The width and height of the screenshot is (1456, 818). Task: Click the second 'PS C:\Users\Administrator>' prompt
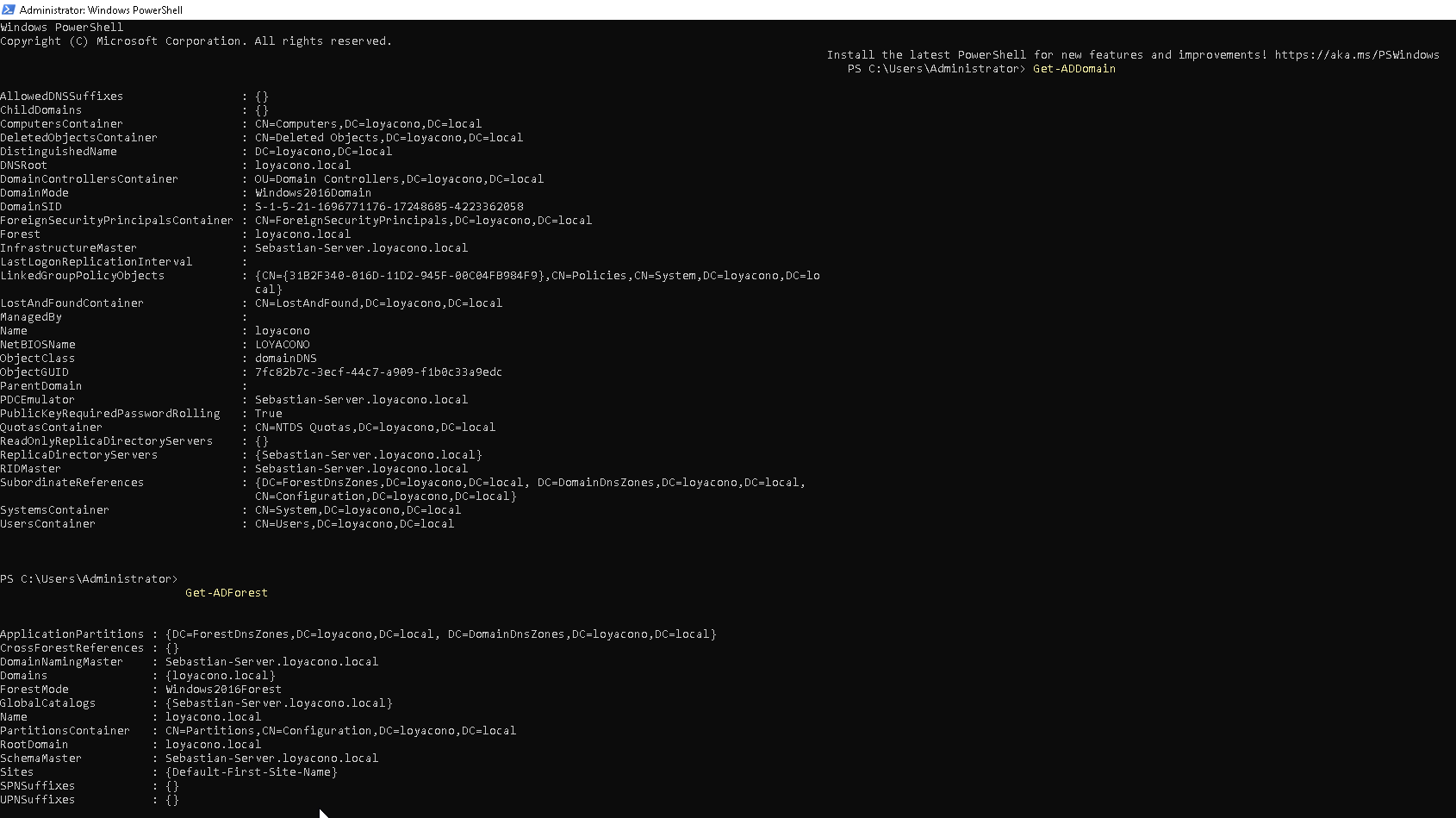point(90,579)
